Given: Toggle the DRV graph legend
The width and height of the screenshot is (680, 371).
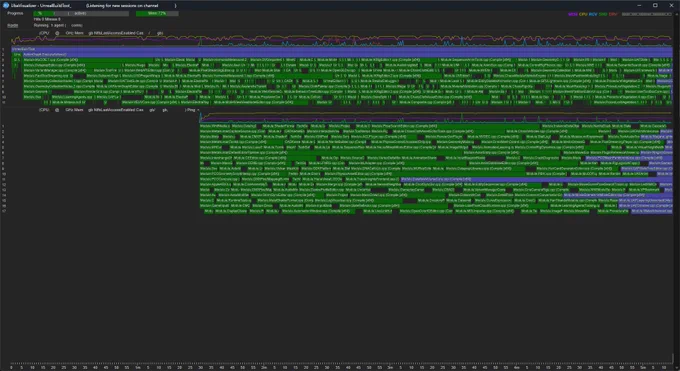Looking at the screenshot, I should pos(613,14).
